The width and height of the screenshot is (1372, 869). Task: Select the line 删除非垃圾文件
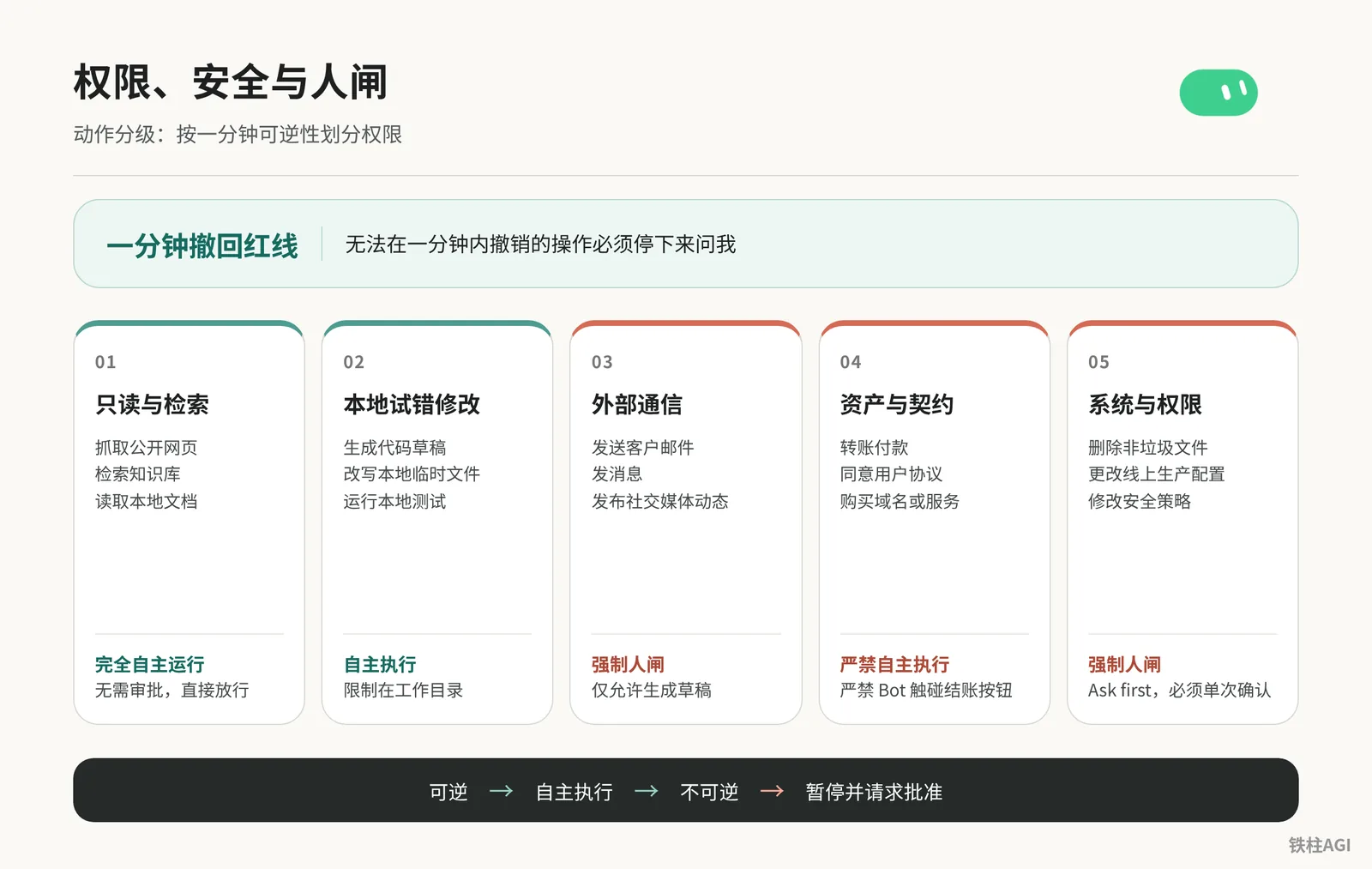(1148, 447)
